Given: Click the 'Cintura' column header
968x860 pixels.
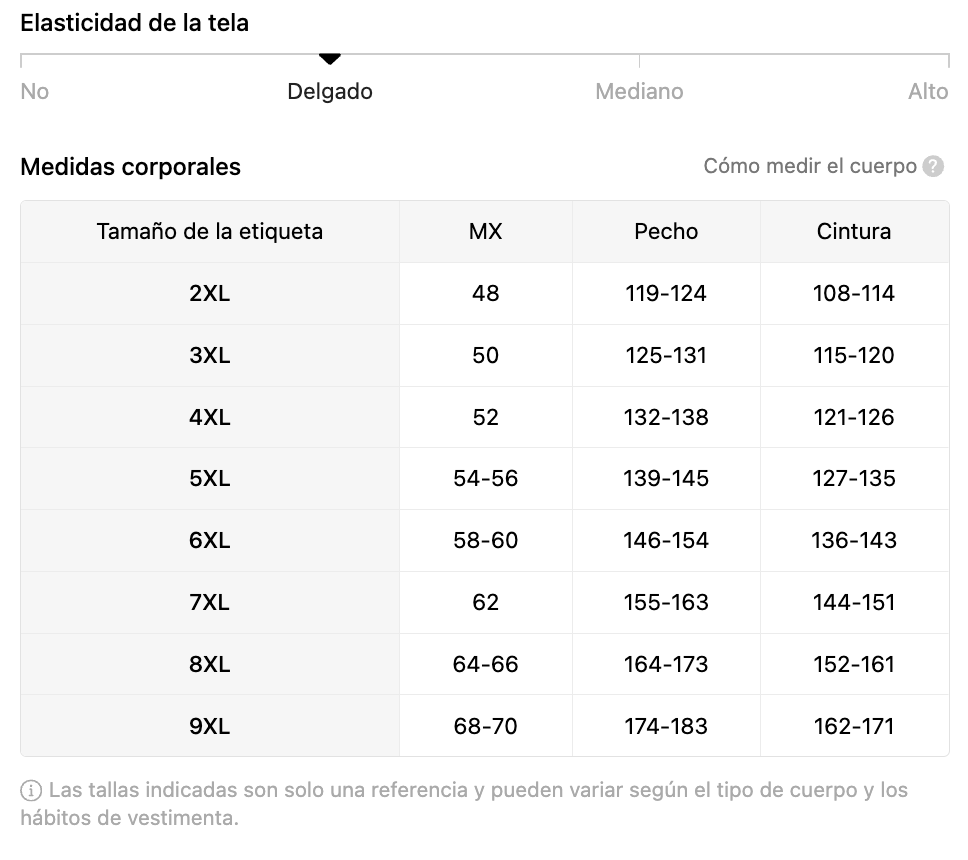Looking at the screenshot, I should [854, 232].
